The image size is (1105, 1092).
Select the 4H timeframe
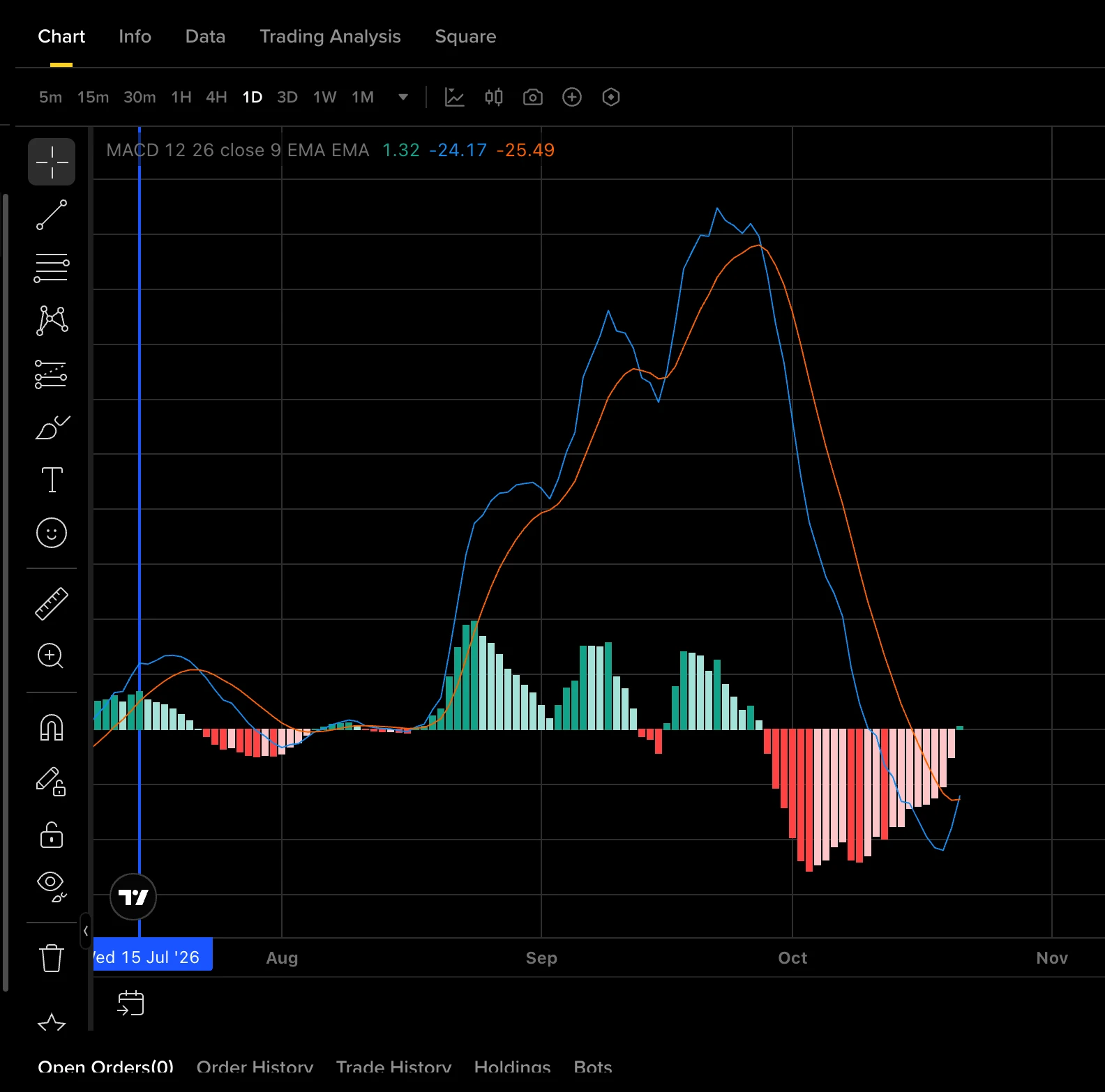click(216, 97)
